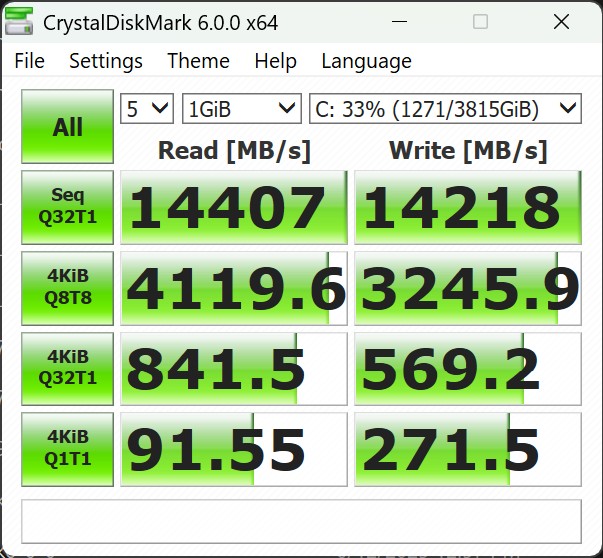Maximize the CrystalDiskMark window

pyautogui.click(x=480, y=22)
